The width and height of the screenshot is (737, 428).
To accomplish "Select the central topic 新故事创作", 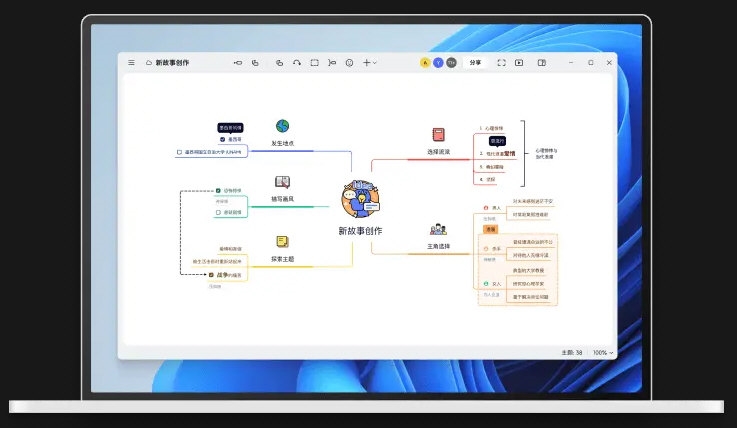I will coord(361,231).
